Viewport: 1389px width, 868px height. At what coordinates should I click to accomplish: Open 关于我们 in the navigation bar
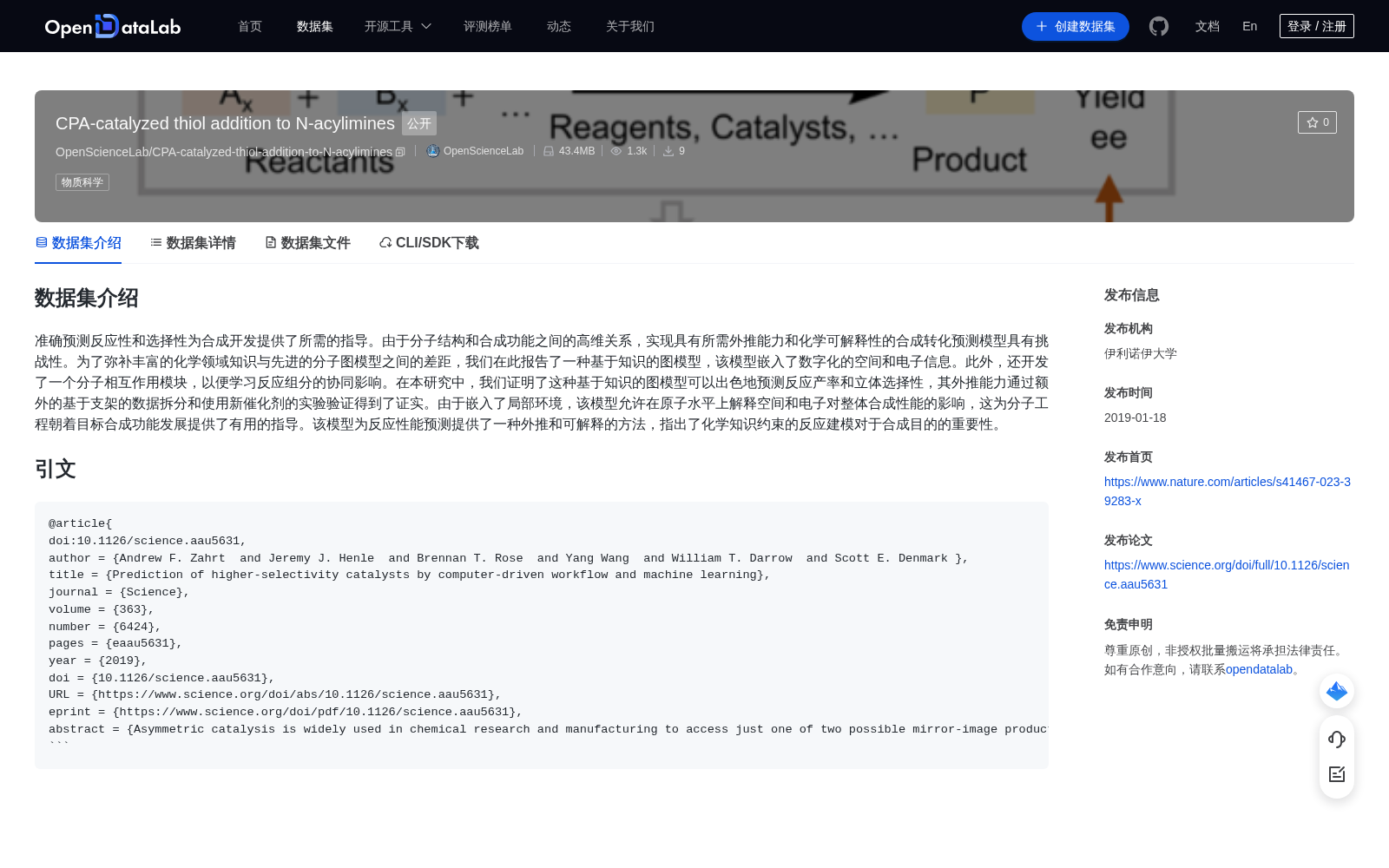(x=630, y=26)
